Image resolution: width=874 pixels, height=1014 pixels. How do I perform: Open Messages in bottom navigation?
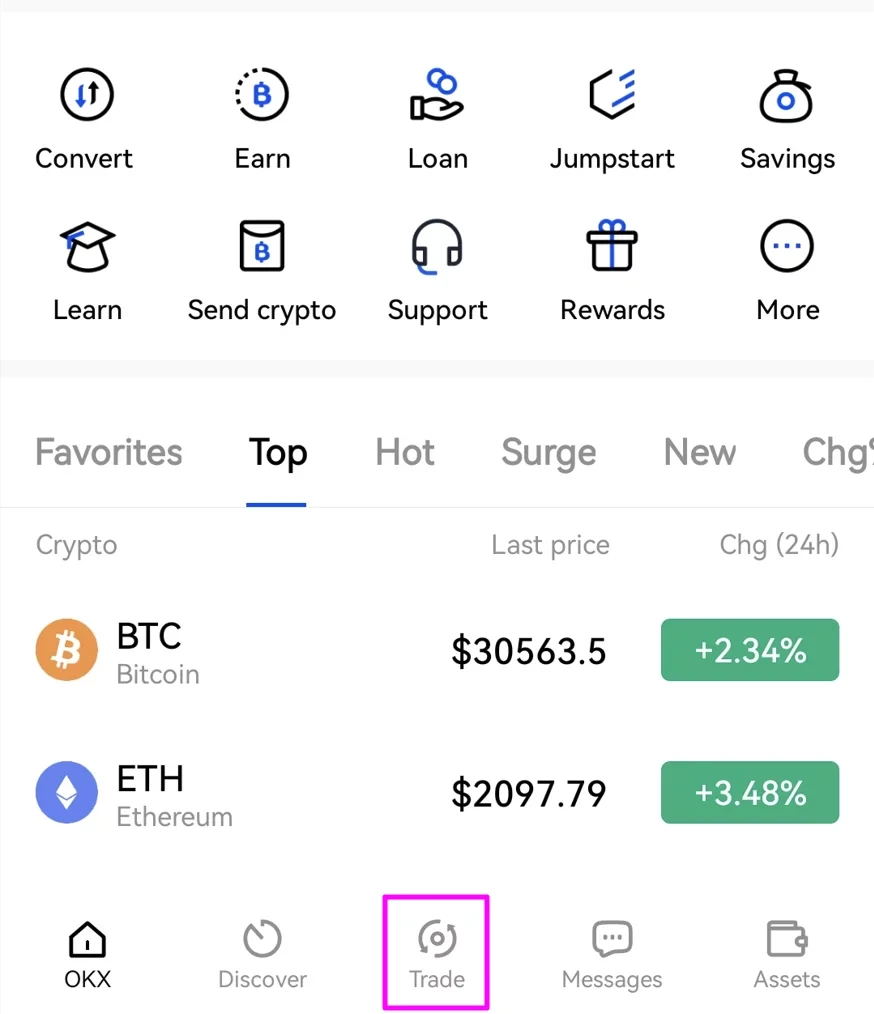tap(612, 955)
